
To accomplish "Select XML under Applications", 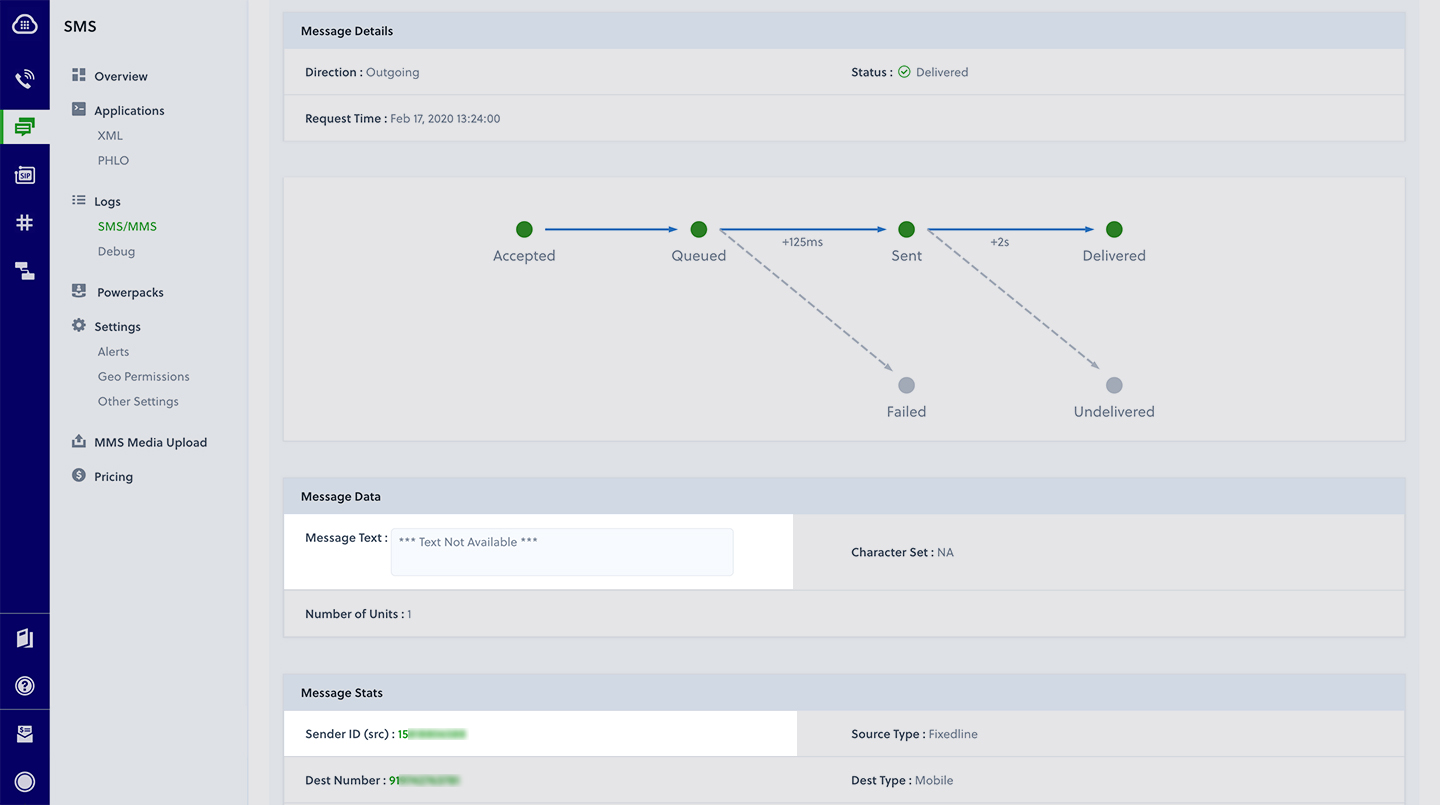I will pos(110,135).
